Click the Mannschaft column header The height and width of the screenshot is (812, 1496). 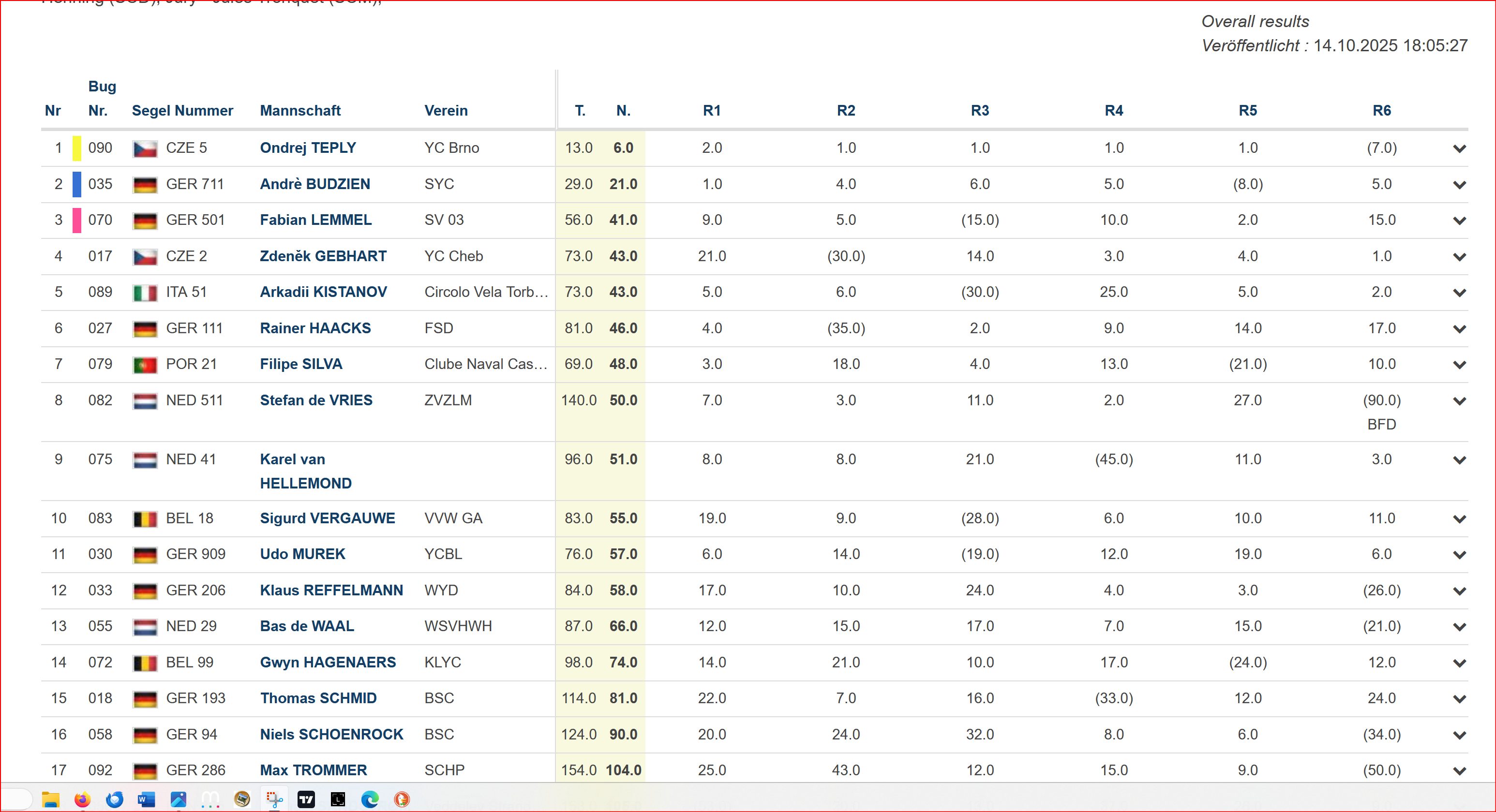point(299,110)
